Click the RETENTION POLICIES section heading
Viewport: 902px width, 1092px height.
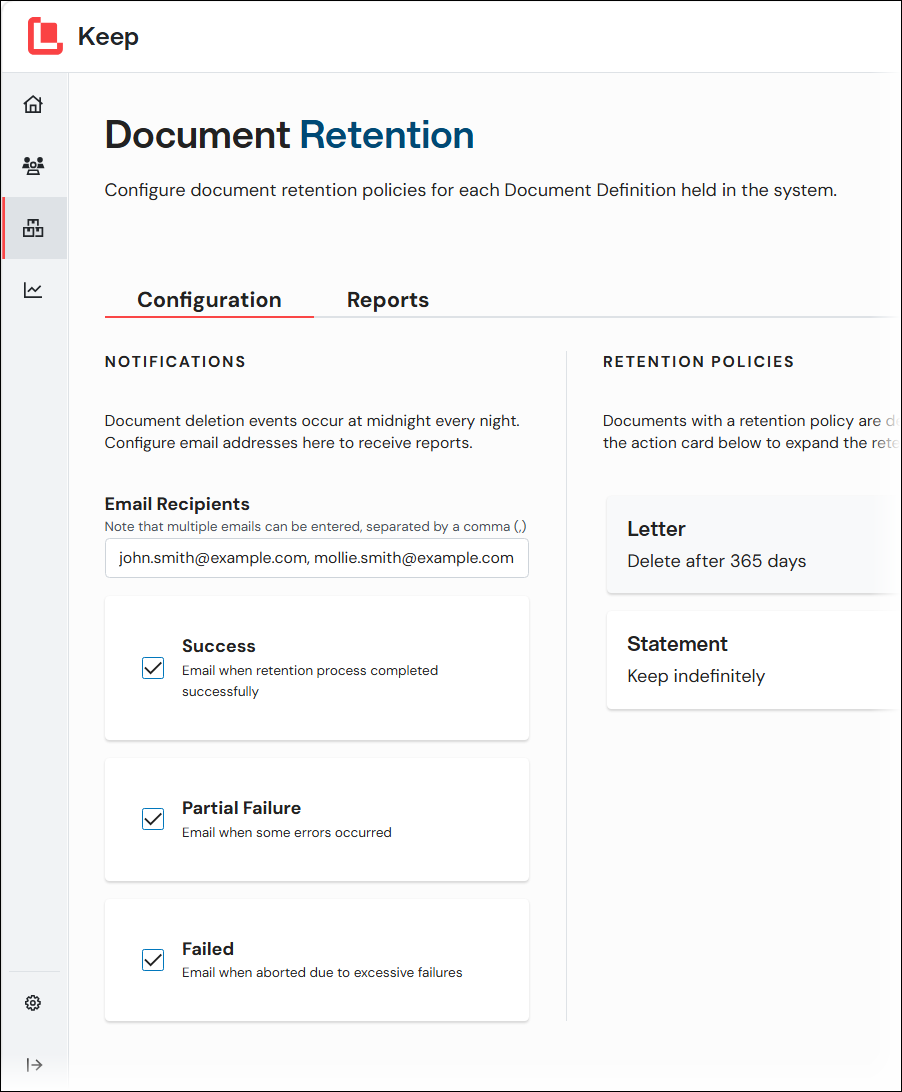[699, 361]
